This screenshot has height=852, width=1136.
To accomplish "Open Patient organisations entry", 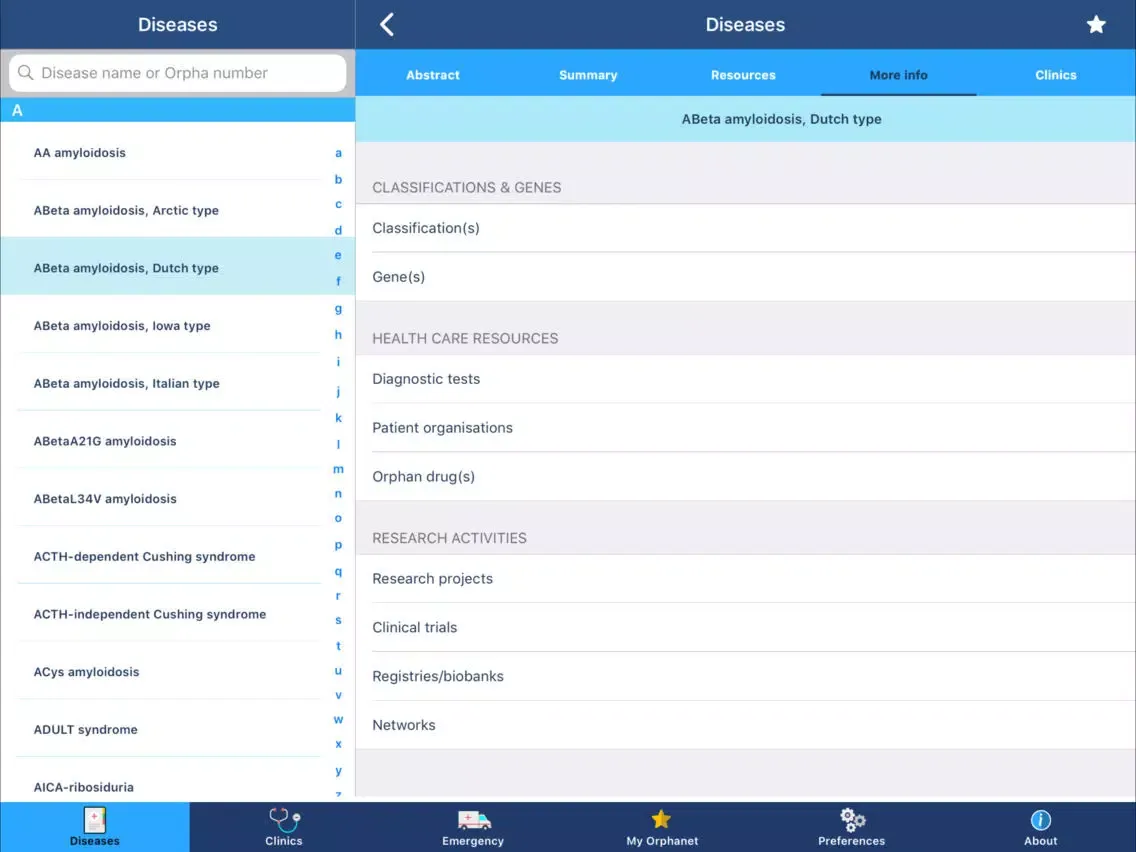I will tap(745, 428).
